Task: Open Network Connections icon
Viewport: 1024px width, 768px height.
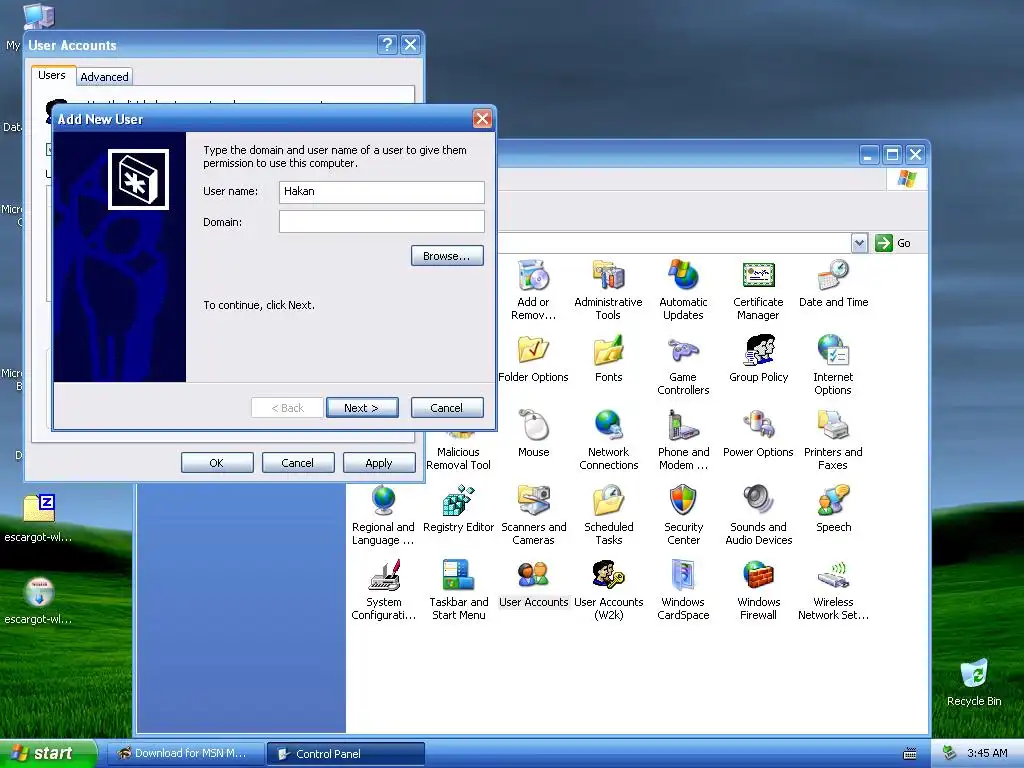Action: (x=608, y=440)
